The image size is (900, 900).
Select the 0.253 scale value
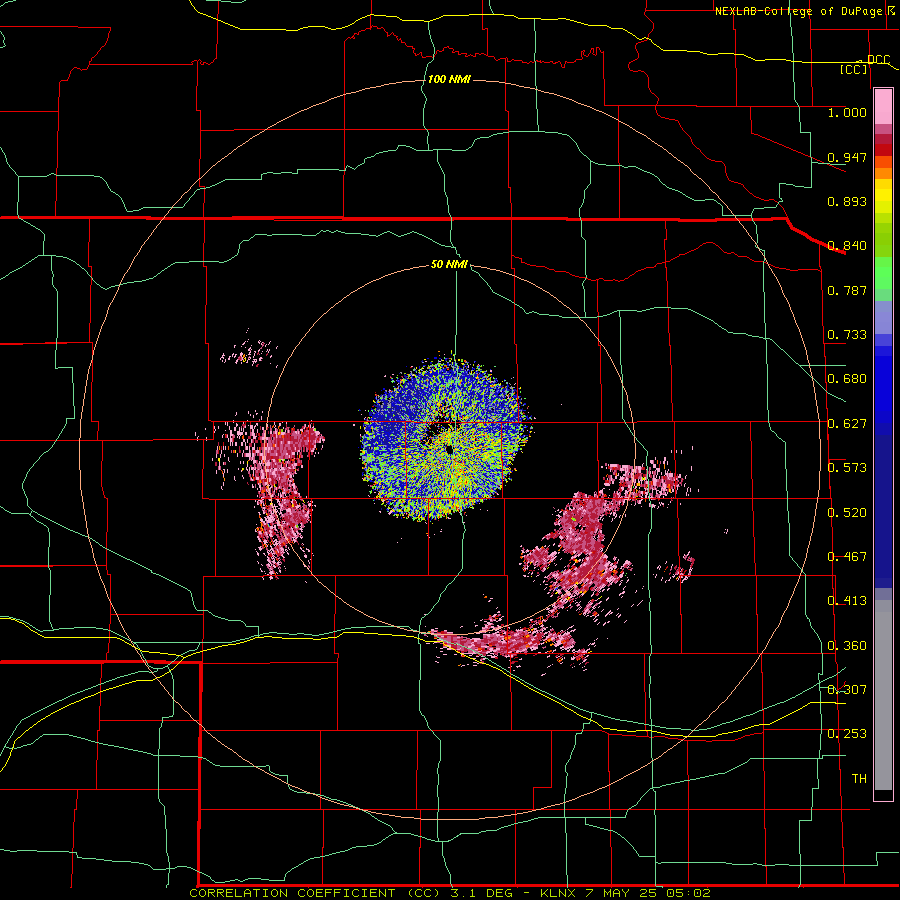coord(847,734)
